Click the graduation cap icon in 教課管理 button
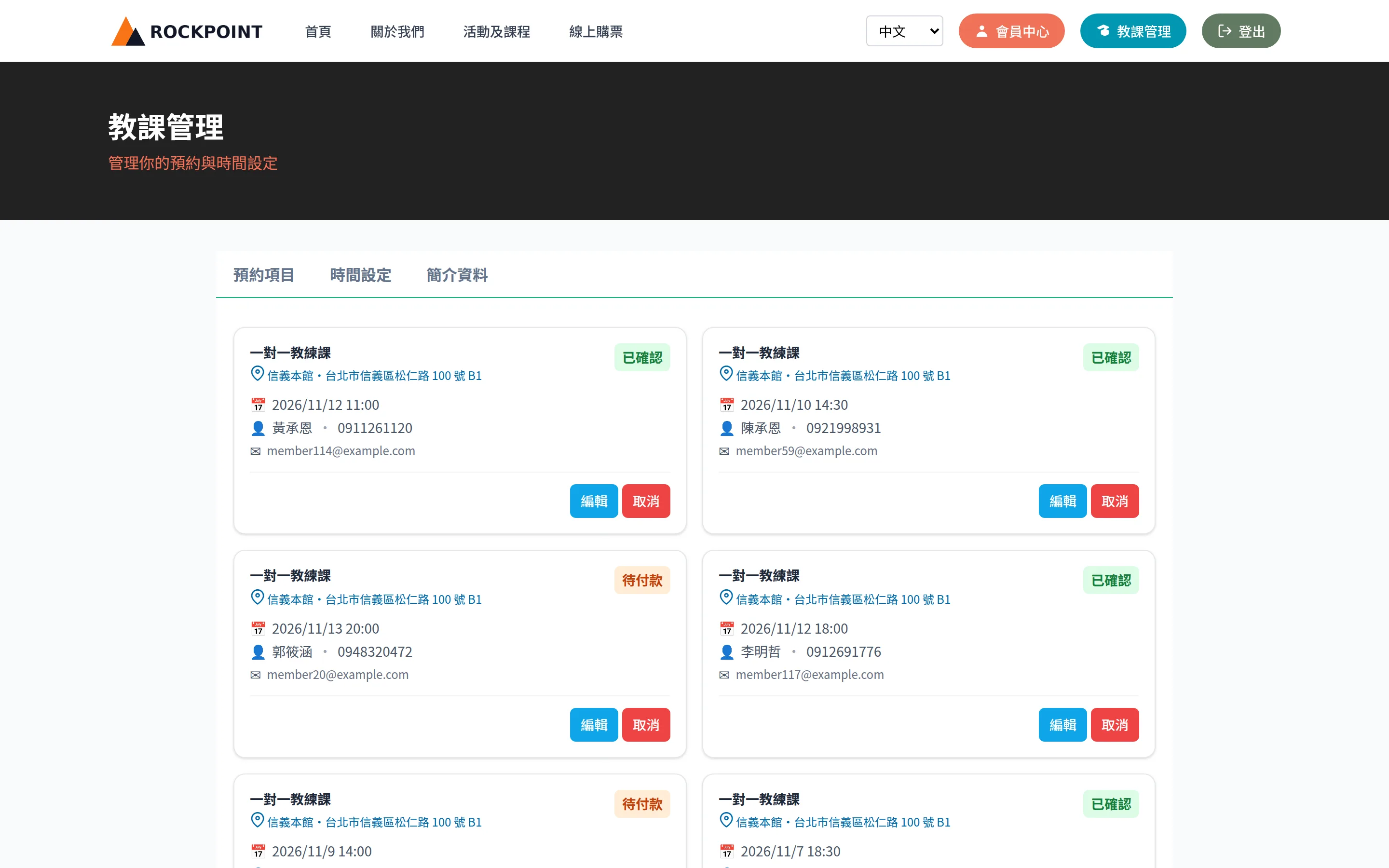 coord(1103,30)
